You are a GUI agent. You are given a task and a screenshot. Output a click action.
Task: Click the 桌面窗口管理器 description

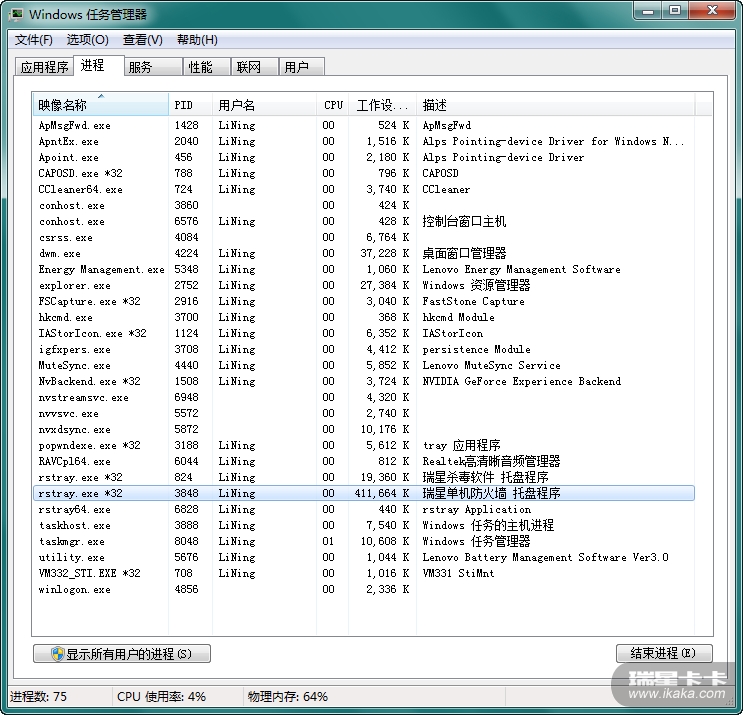(464, 253)
